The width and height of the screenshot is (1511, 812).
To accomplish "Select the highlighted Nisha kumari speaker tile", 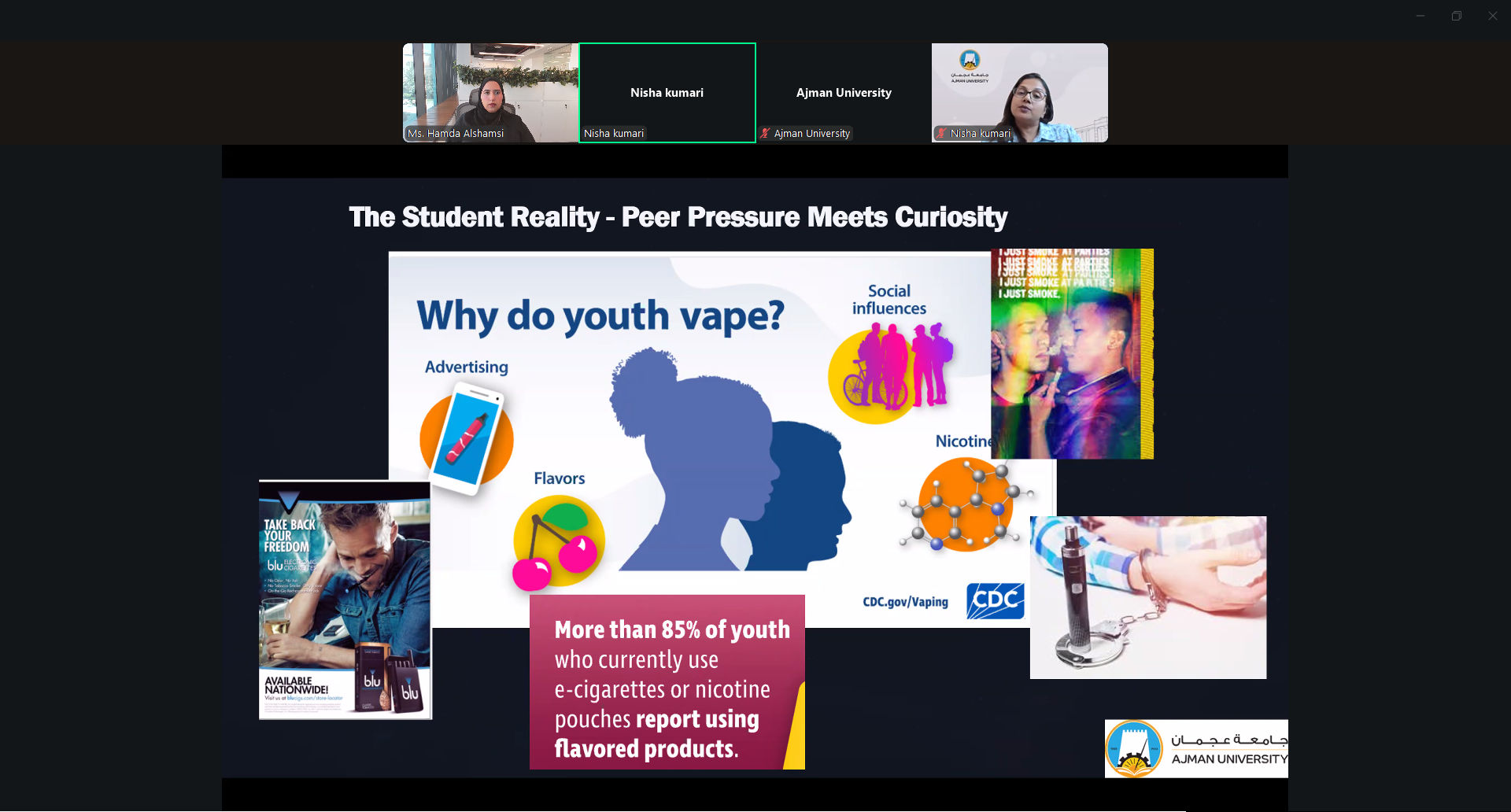I will tap(667, 93).
